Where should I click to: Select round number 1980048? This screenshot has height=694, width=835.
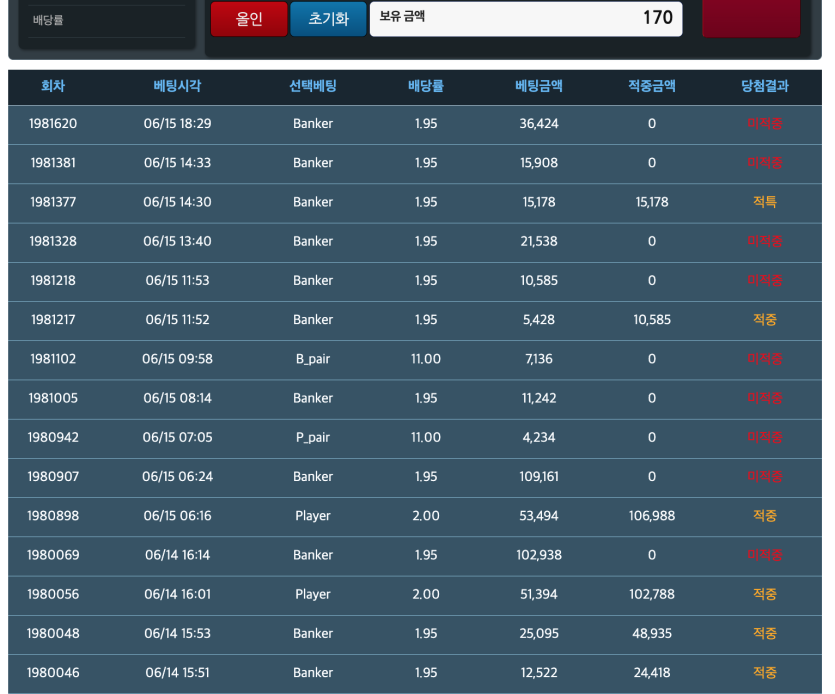tap(53, 633)
